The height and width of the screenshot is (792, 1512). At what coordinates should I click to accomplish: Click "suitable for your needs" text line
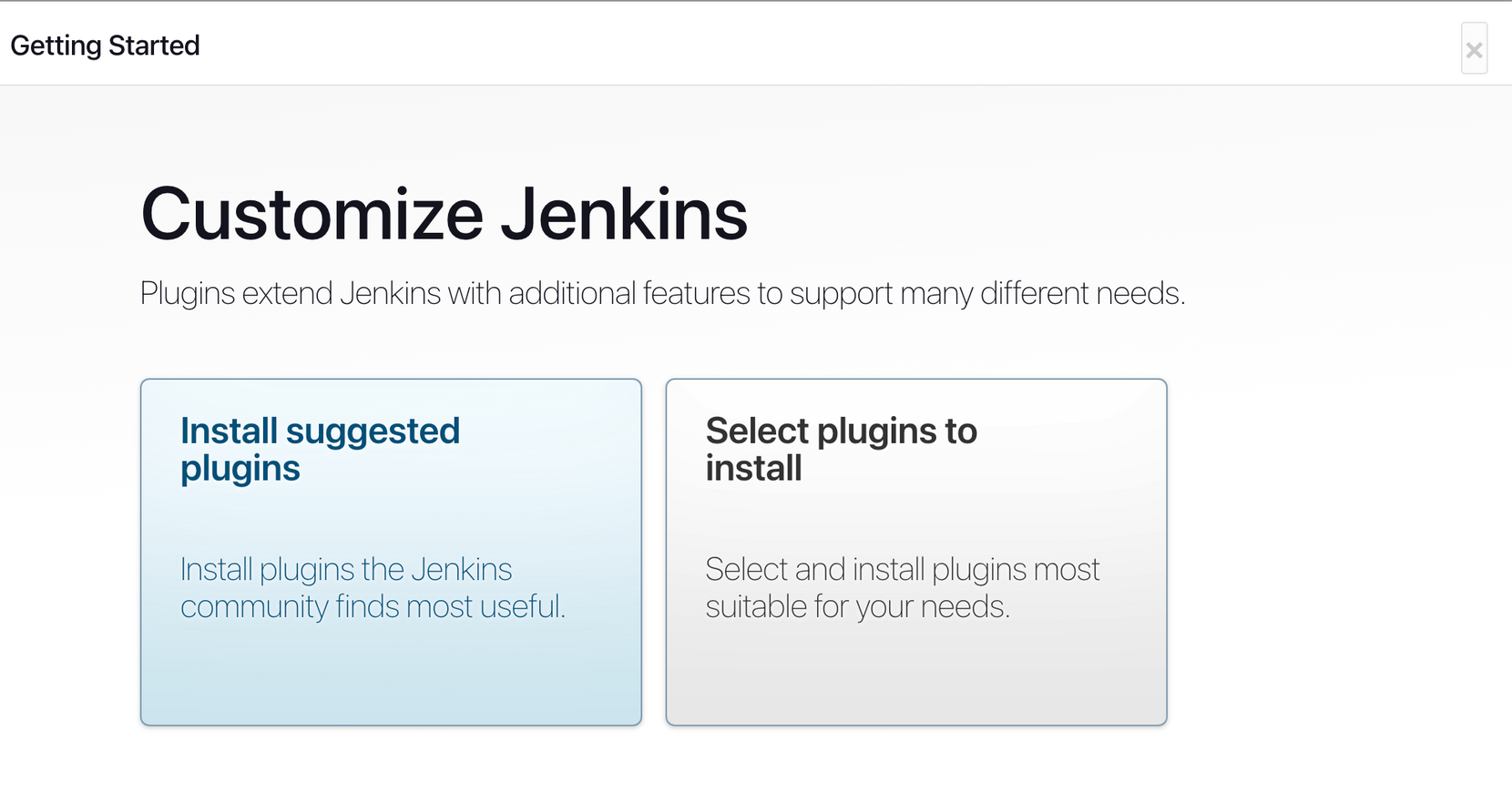(857, 607)
